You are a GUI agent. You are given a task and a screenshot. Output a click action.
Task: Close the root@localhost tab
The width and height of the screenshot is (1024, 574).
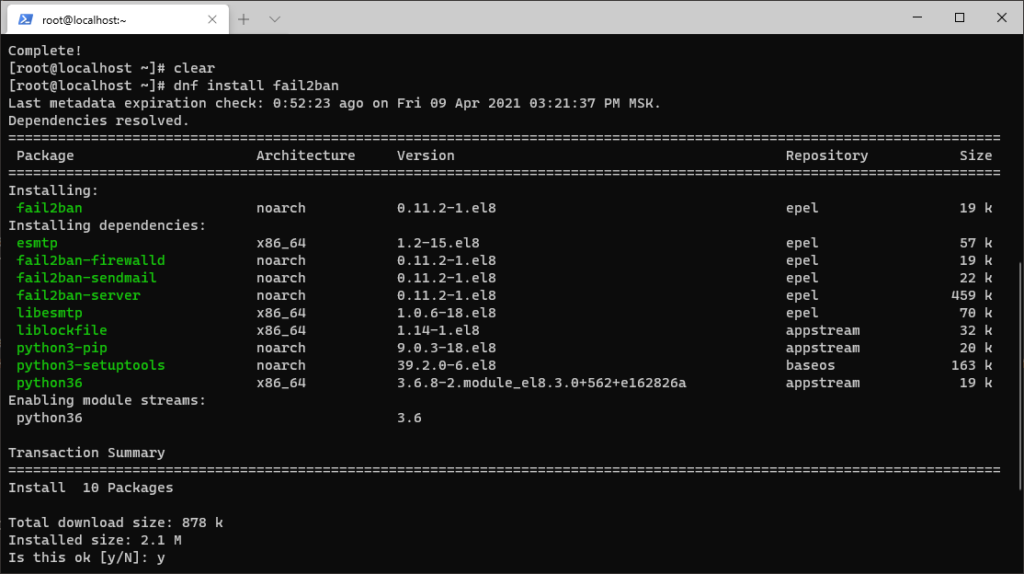(212, 20)
